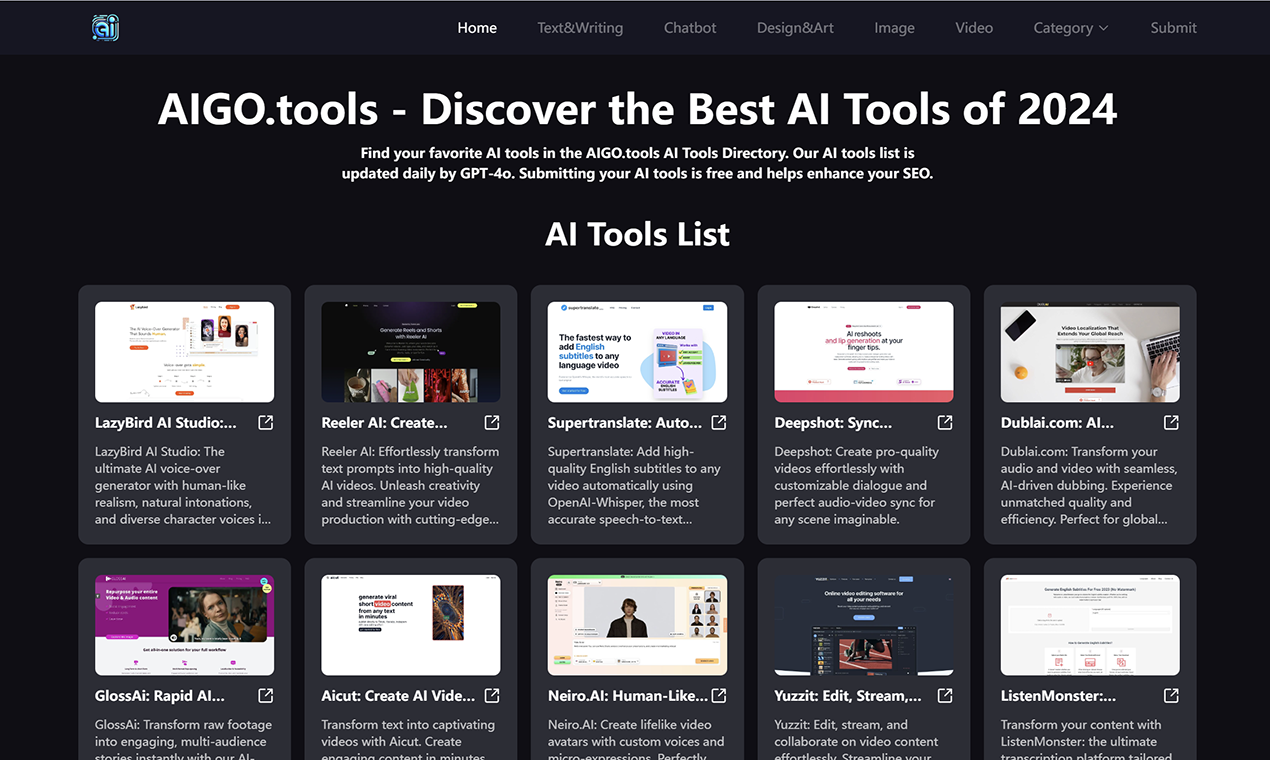Viewport: 1270px width, 760px height.
Task: Open the Design&Art navigation tab
Action: pos(795,27)
